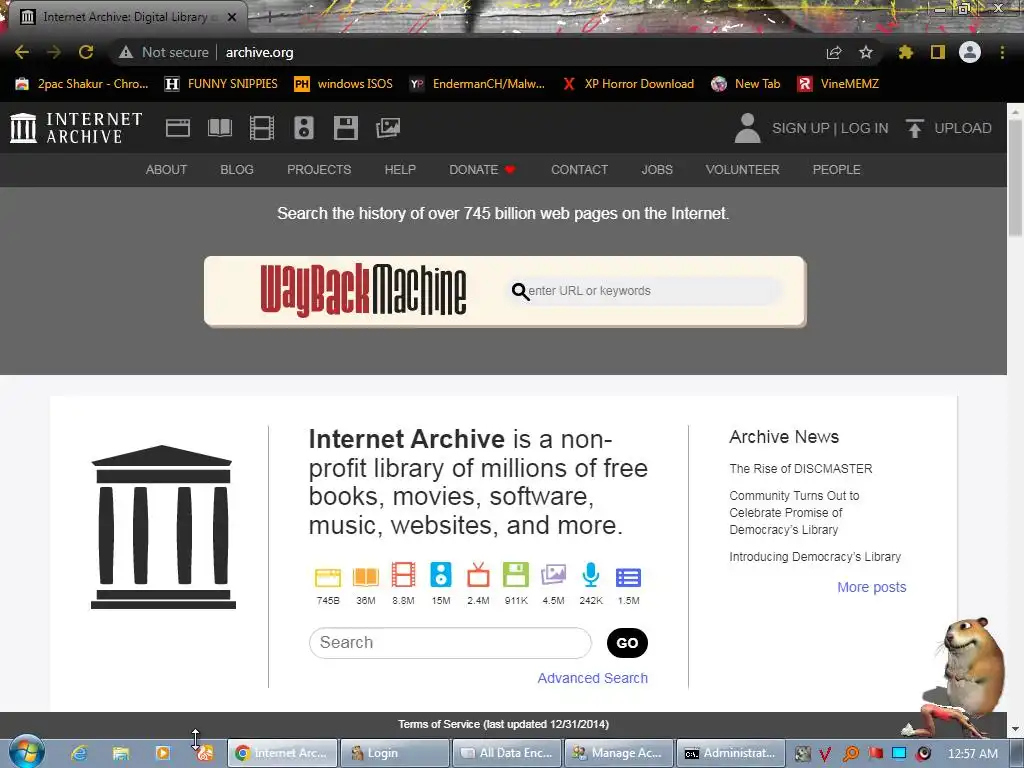Image resolution: width=1024 pixels, height=768 pixels.
Task: Open The Rise of DISCMASTER post
Action: point(801,469)
